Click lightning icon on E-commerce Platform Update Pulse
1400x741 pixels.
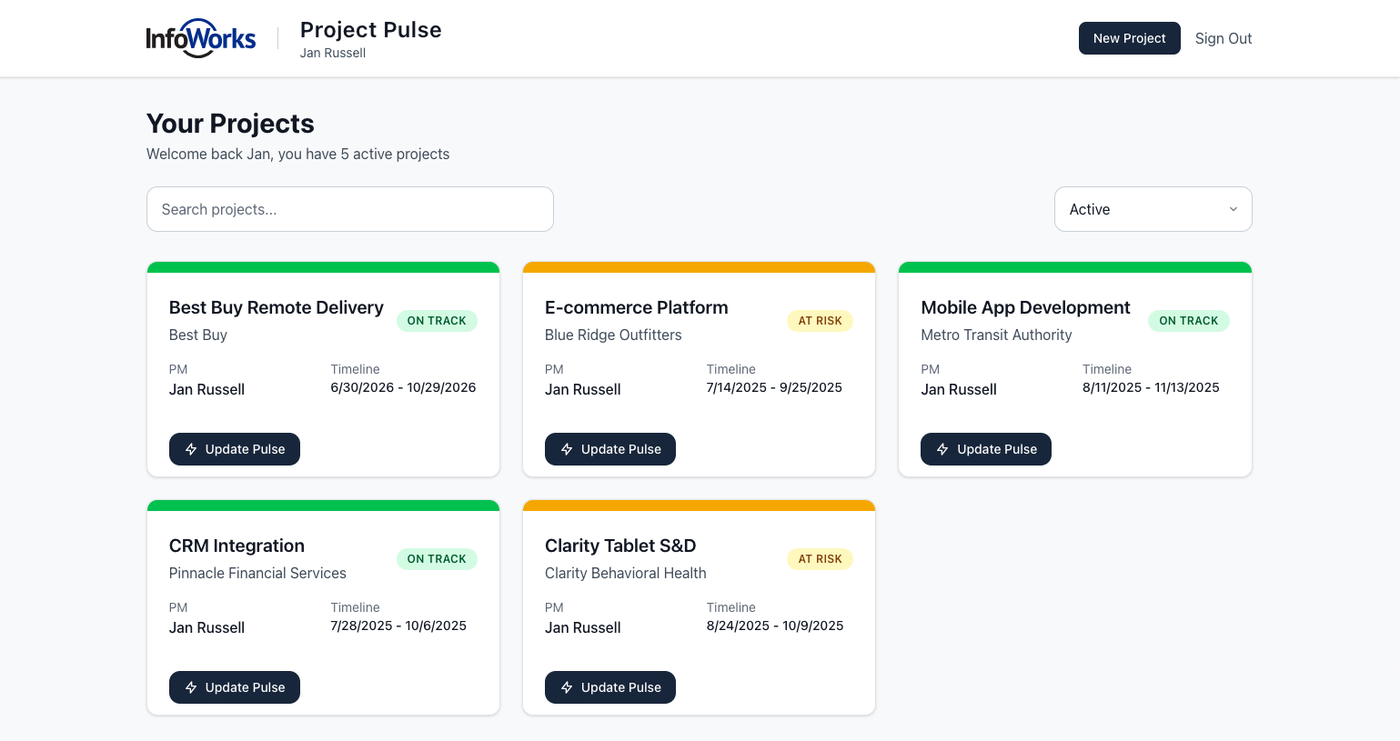coord(567,449)
